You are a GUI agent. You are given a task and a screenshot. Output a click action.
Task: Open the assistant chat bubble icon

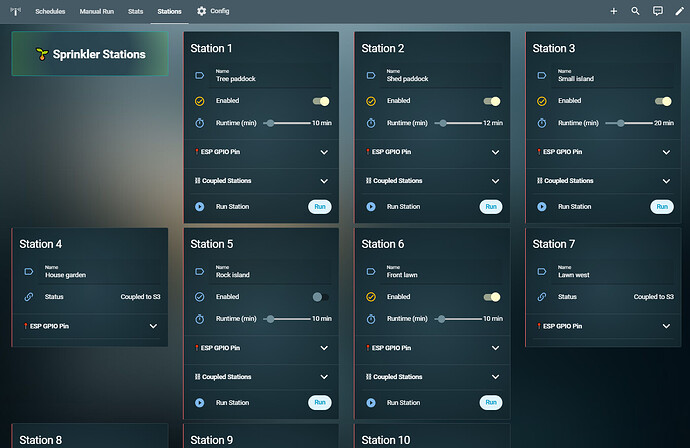(x=657, y=11)
